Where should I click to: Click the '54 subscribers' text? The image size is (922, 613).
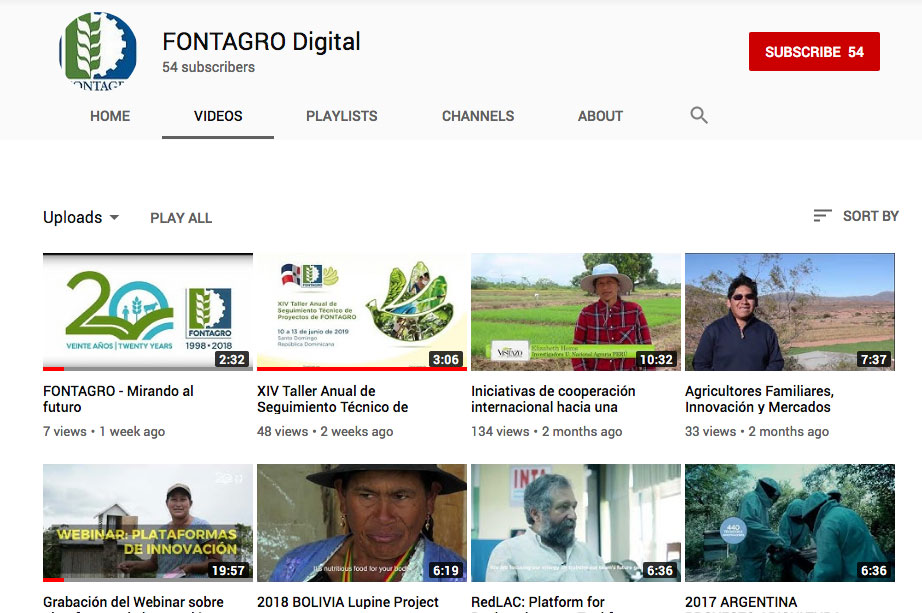(208, 67)
